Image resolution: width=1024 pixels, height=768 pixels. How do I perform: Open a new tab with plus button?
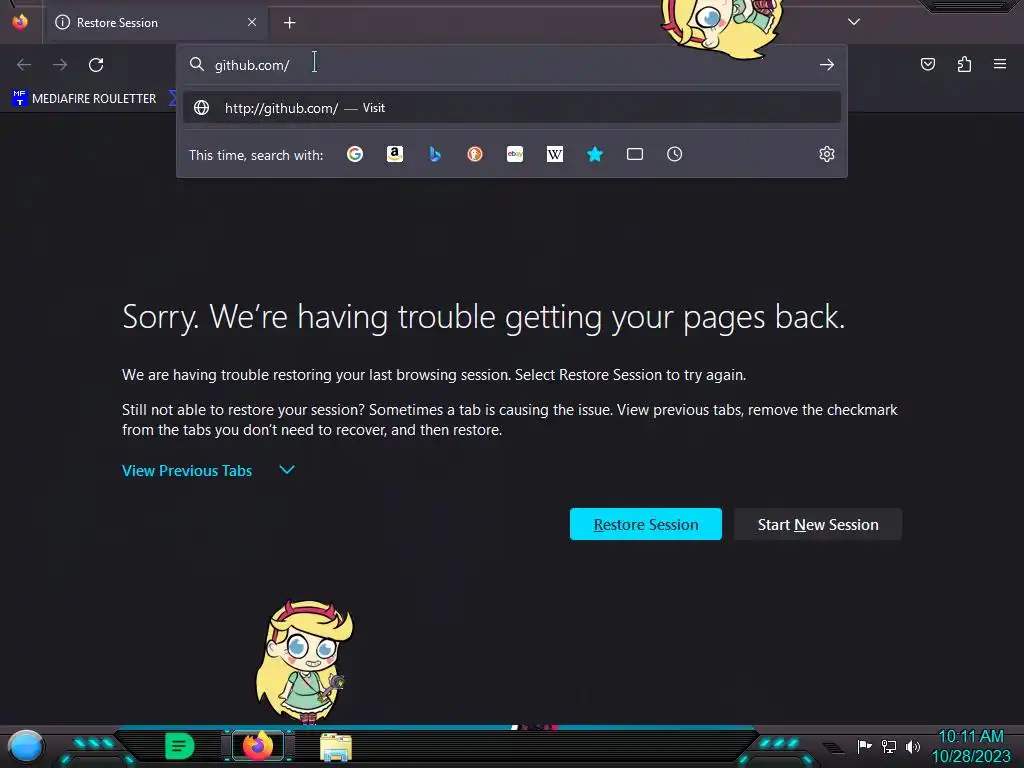click(290, 23)
